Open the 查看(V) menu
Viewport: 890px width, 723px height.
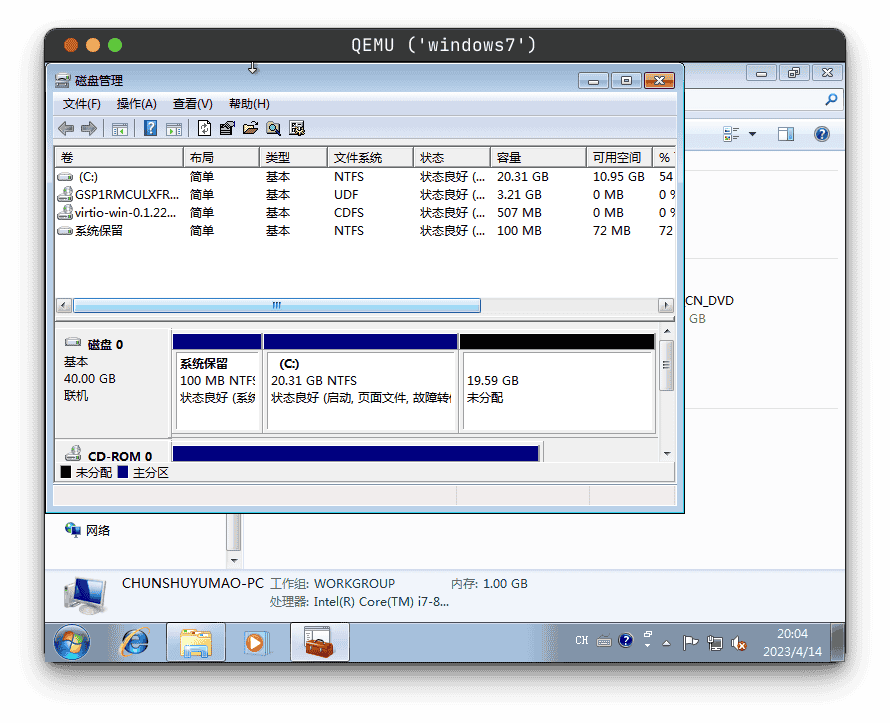pos(192,104)
